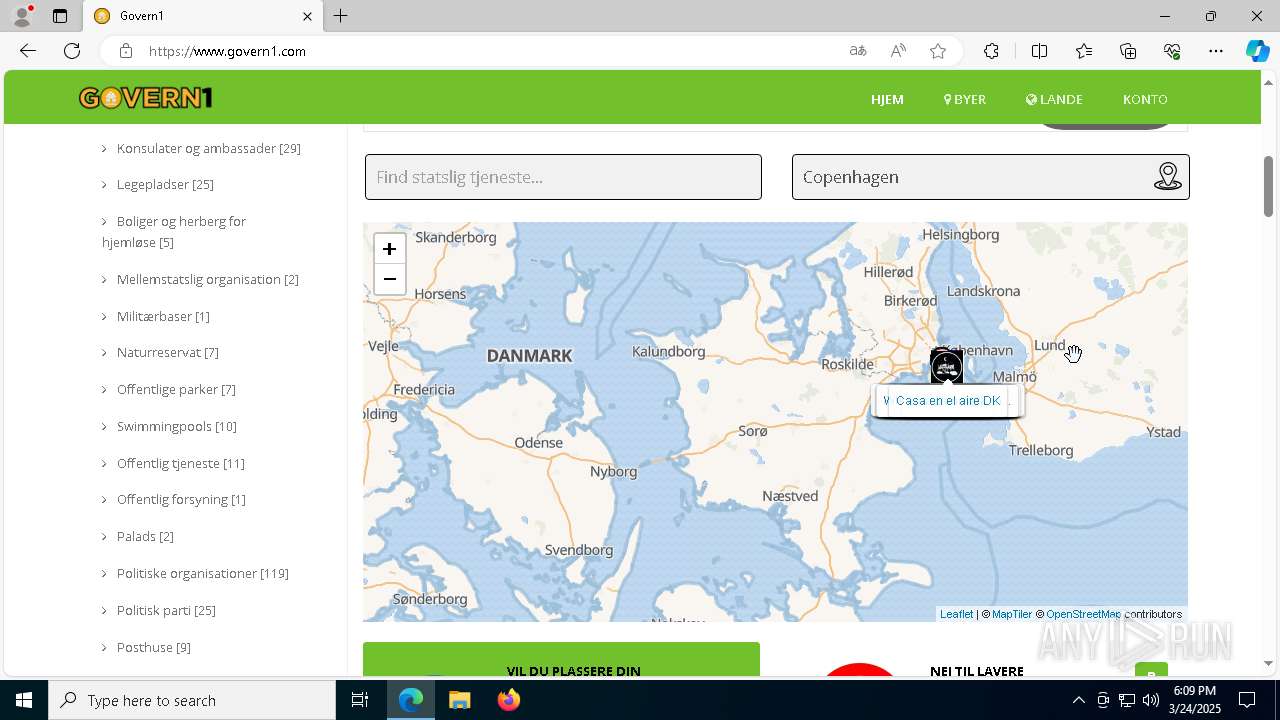Select Posthuse [9] category
The width and height of the screenshot is (1280, 720).
pyautogui.click(x=153, y=647)
